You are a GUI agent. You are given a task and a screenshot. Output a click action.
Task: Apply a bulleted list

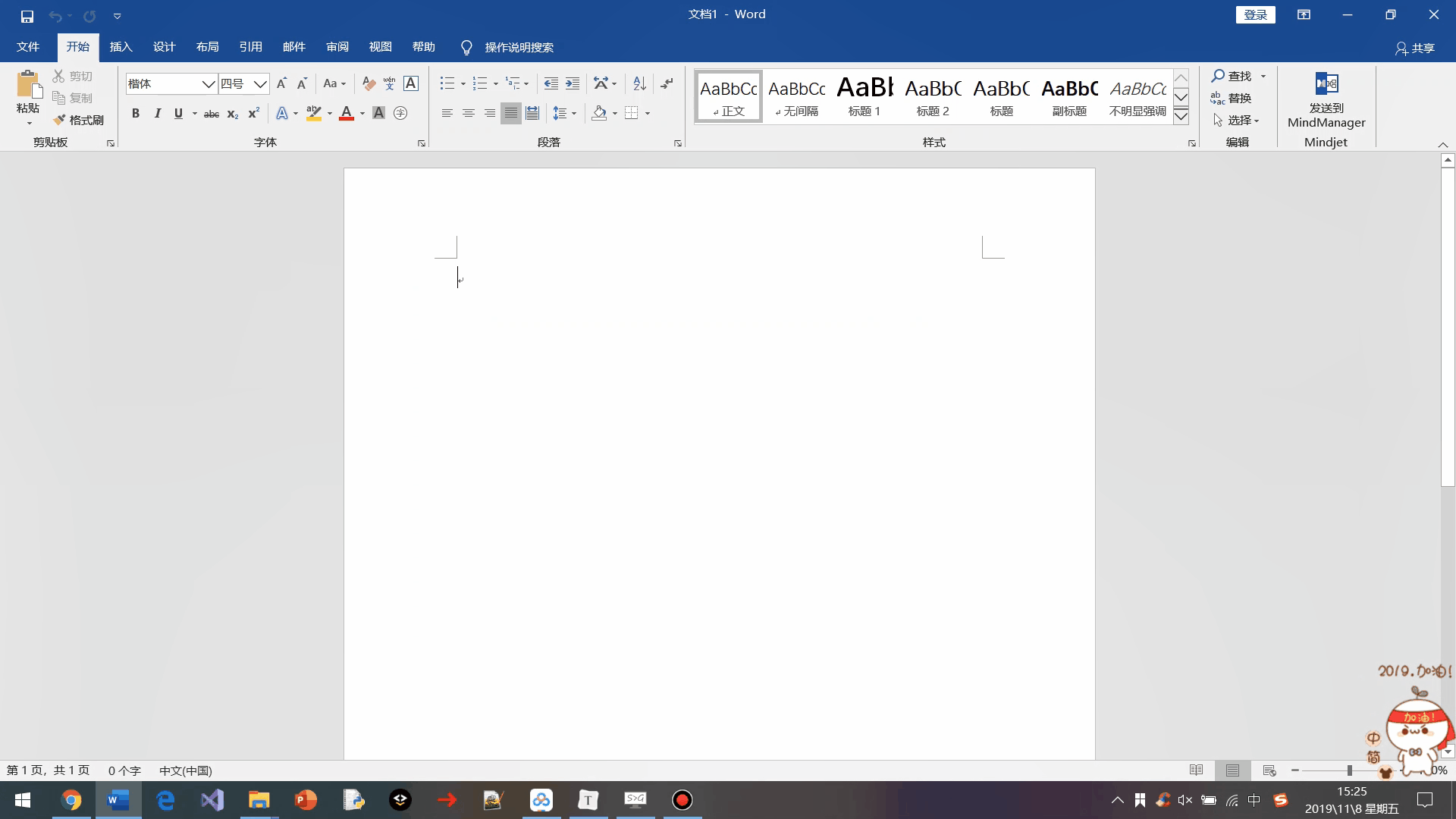click(447, 83)
